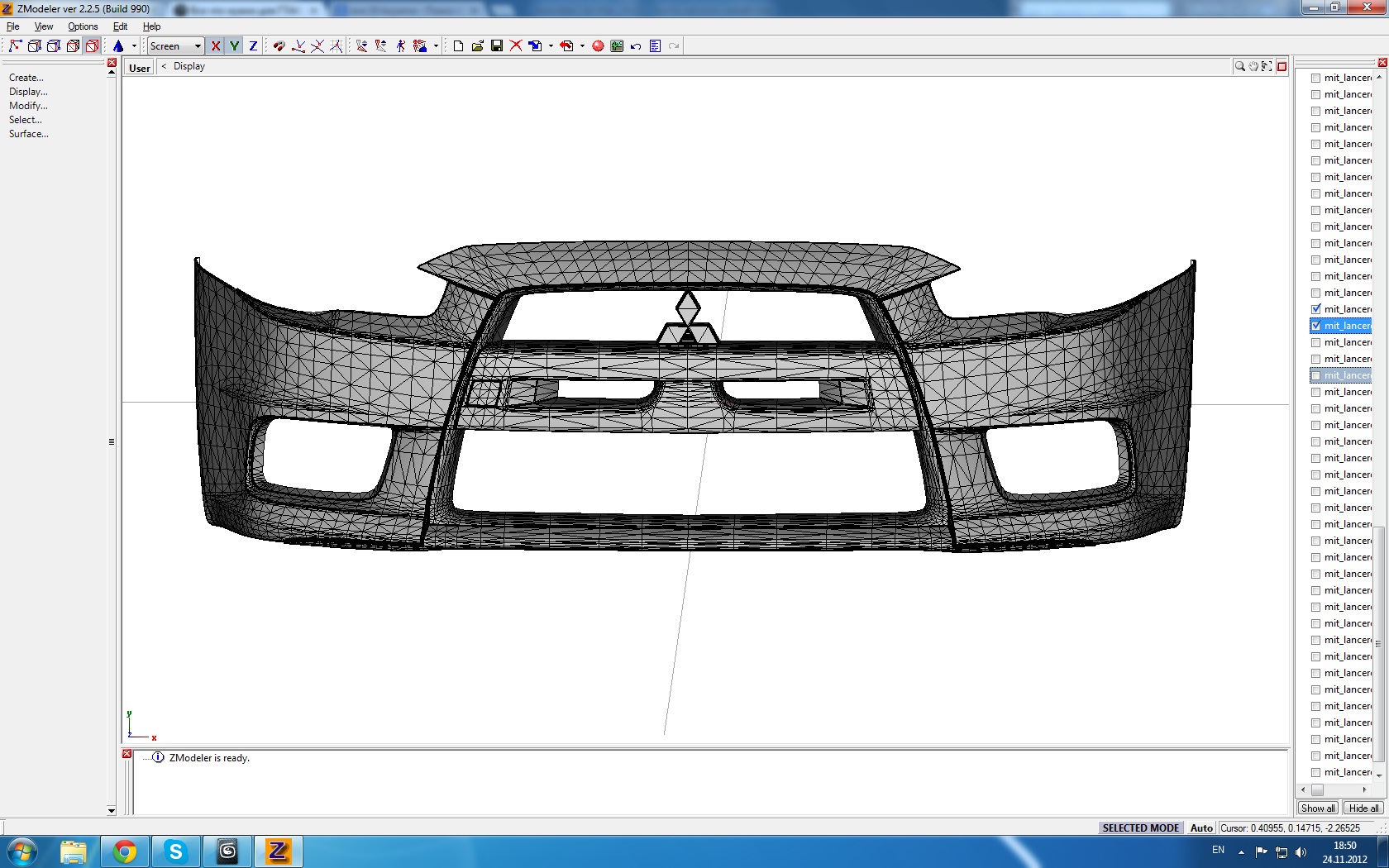Toggle Auto in the status bar
Image resolution: width=1389 pixels, height=868 pixels.
pos(1201,827)
